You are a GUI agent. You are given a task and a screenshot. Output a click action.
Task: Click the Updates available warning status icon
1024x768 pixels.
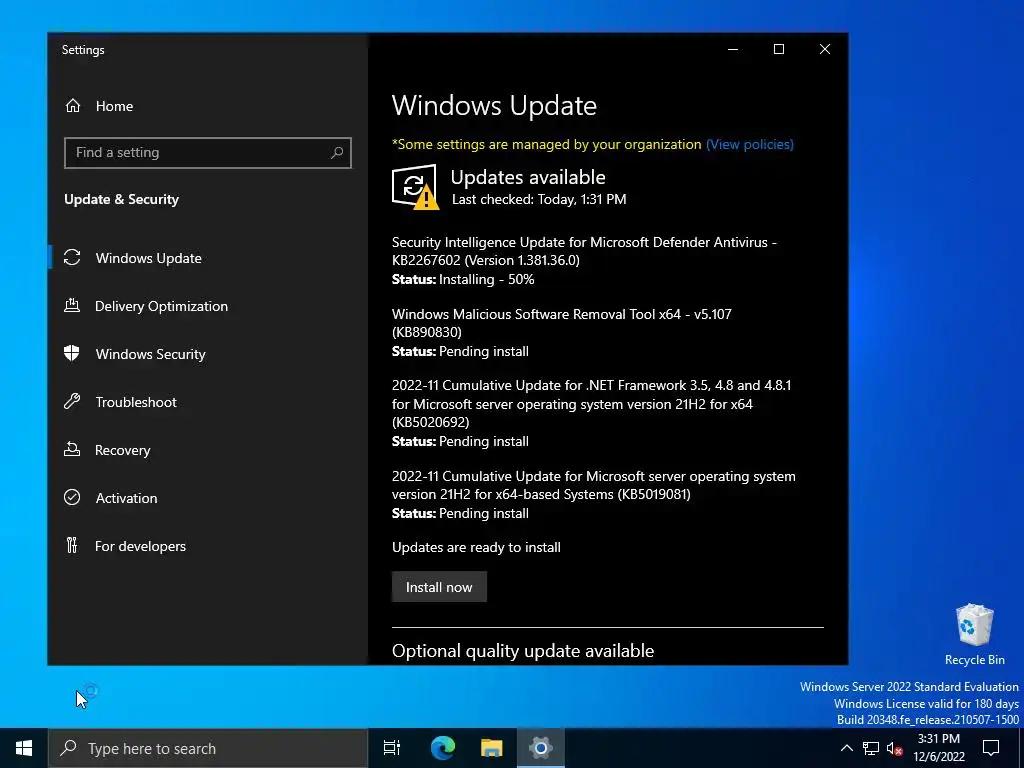415,187
